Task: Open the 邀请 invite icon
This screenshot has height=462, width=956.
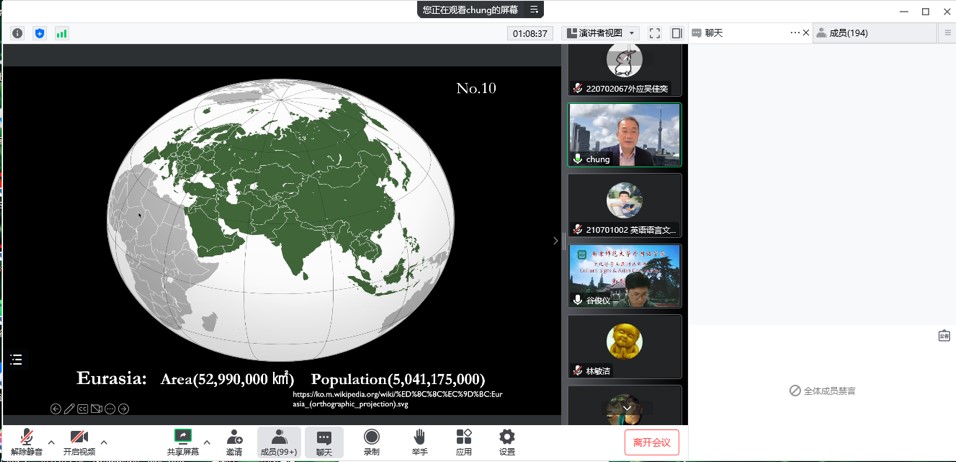Action: point(234,441)
